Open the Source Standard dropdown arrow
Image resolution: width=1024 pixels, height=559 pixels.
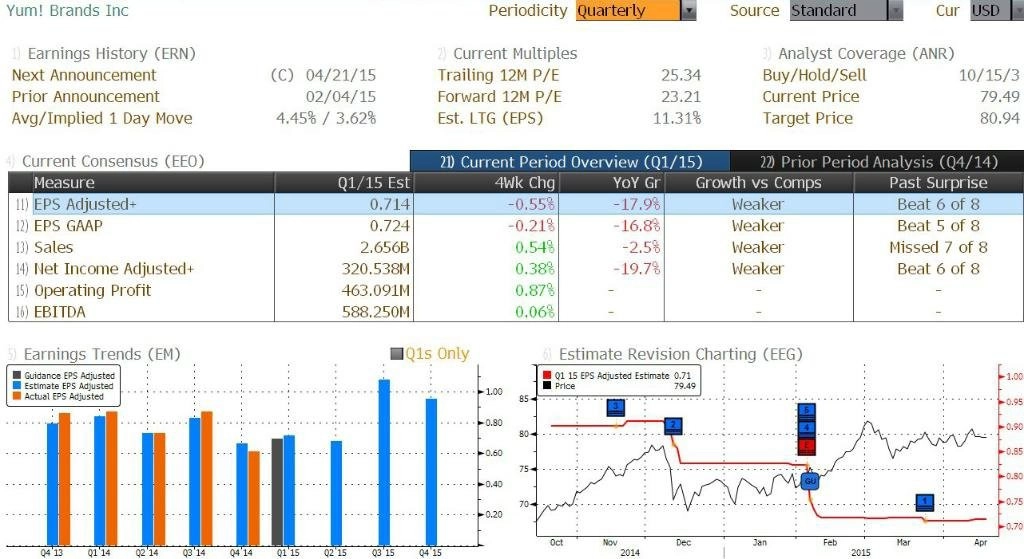click(895, 10)
